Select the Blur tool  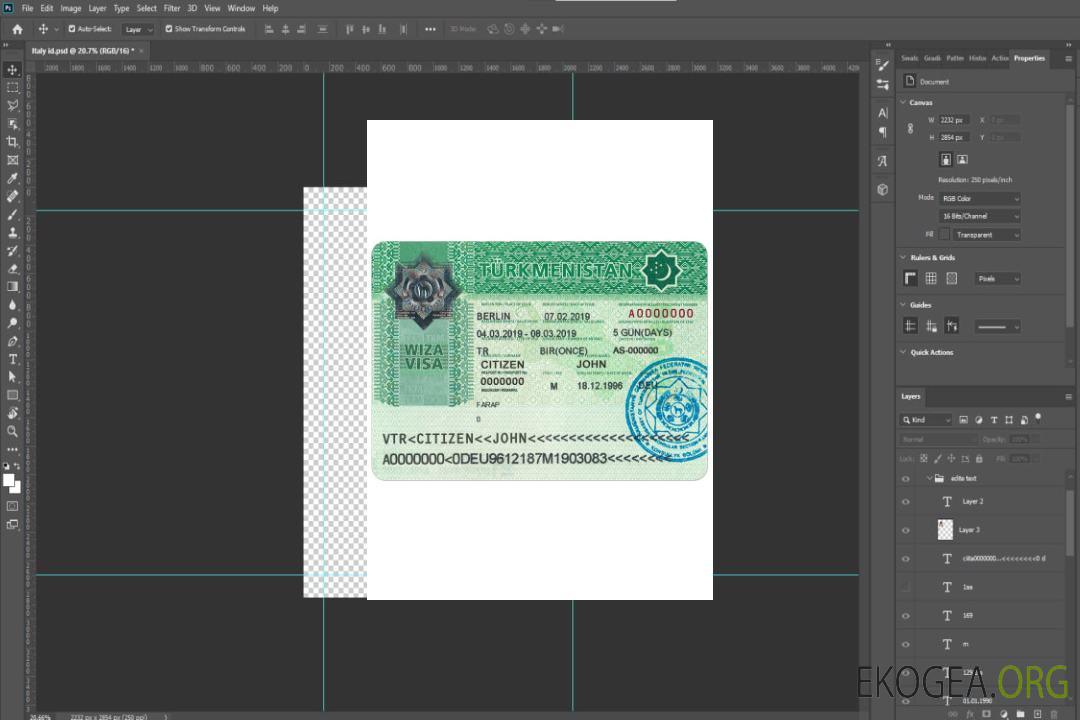coord(12,305)
